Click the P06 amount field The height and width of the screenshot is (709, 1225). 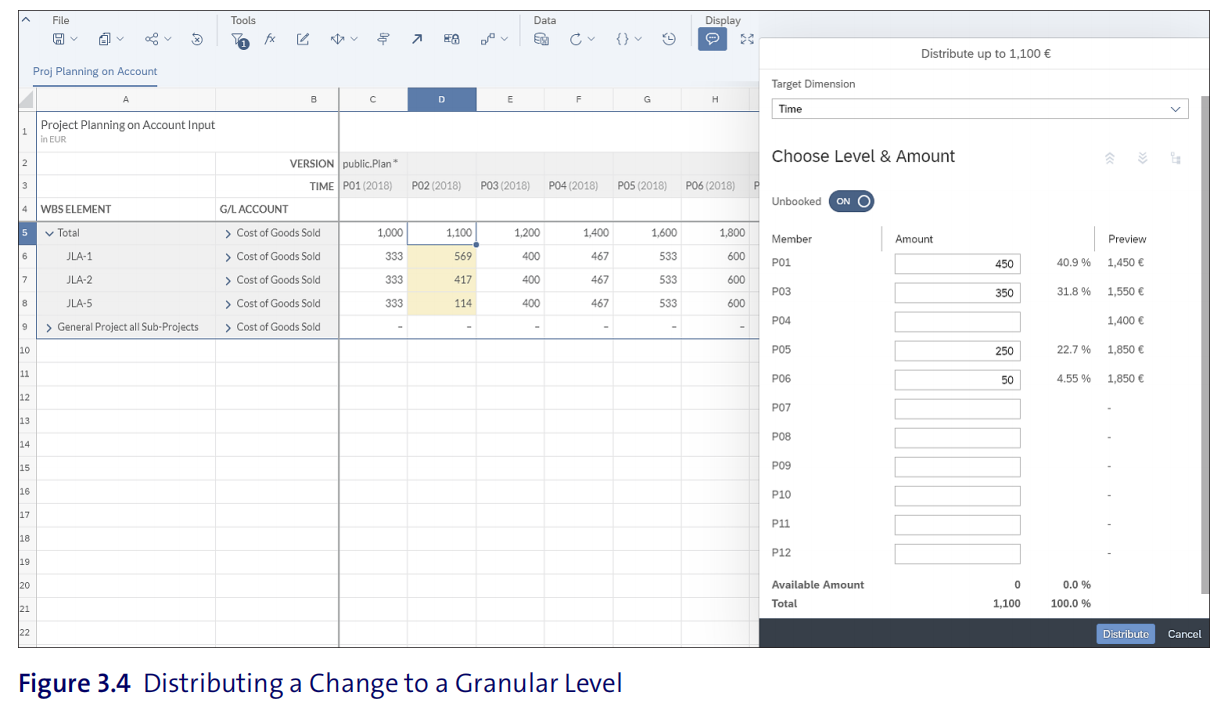[x=957, y=380]
